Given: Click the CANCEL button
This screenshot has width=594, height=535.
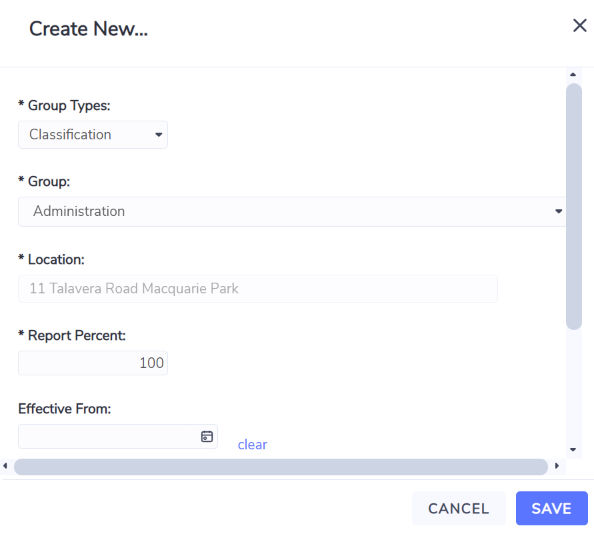Looking at the screenshot, I should pos(458,508).
